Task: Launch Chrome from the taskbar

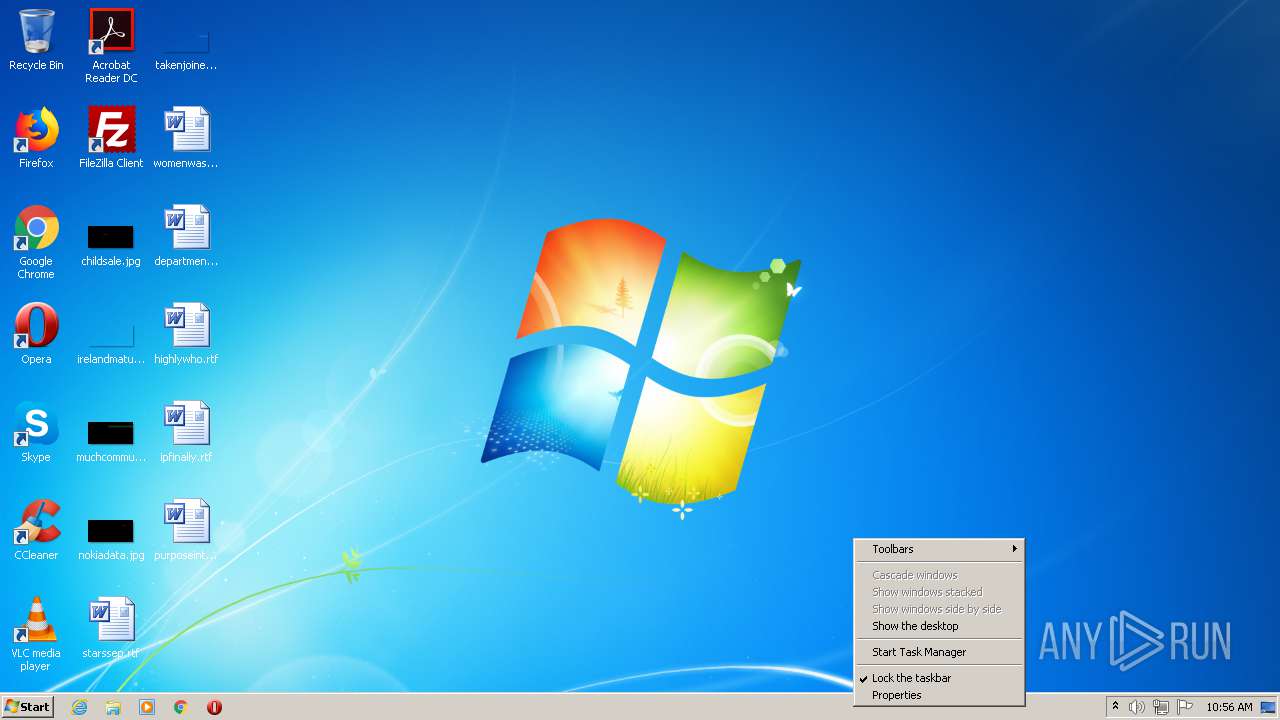Action: click(x=181, y=707)
